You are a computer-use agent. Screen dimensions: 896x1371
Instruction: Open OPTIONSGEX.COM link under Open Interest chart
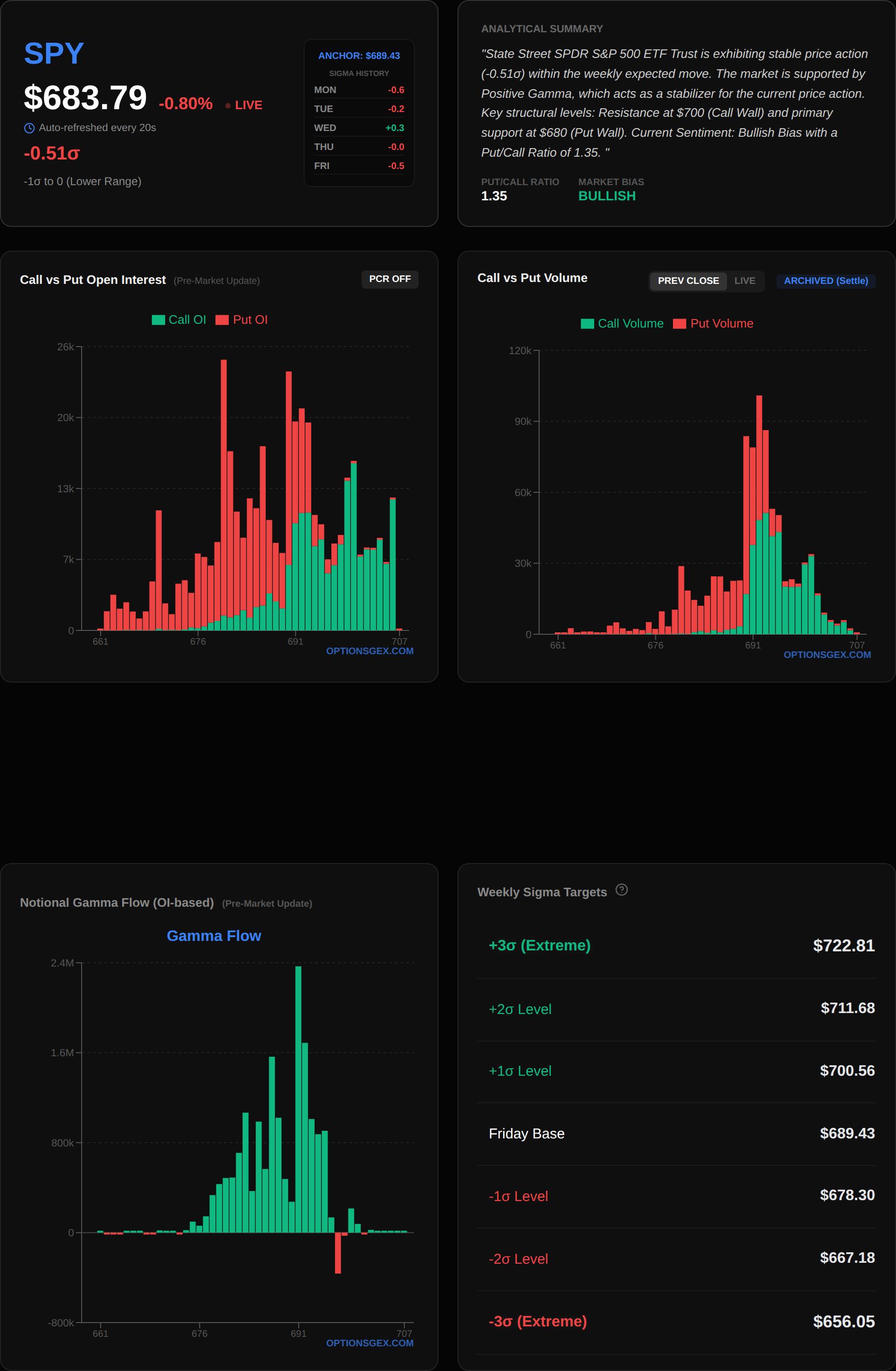(370, 651)
